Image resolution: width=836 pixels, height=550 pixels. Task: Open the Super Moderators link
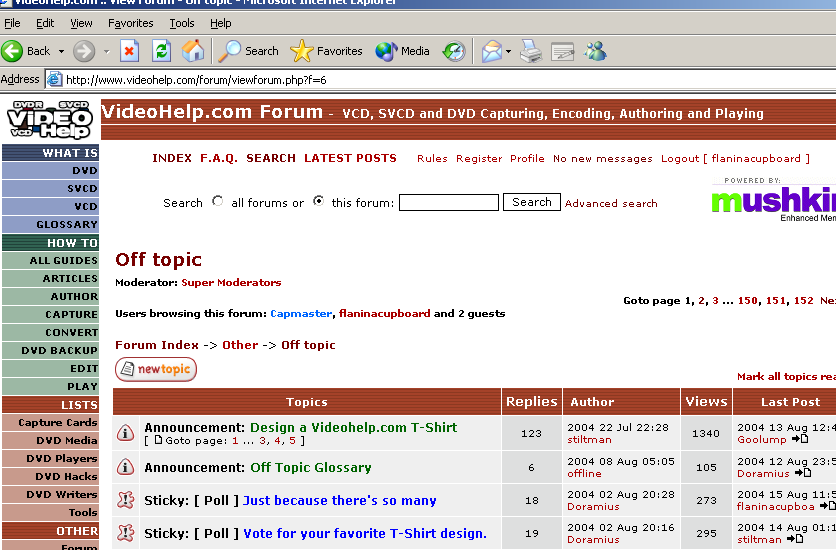[231, 282]
